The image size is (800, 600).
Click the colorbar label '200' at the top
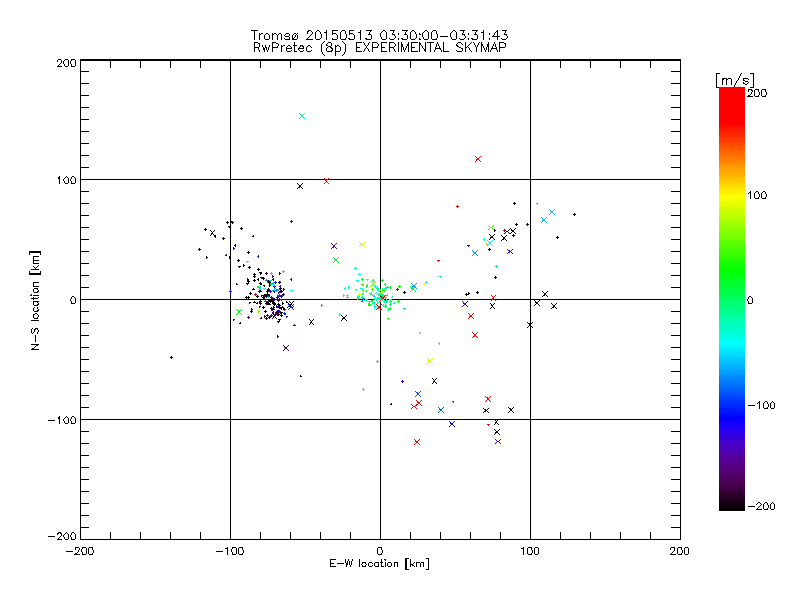757,93
